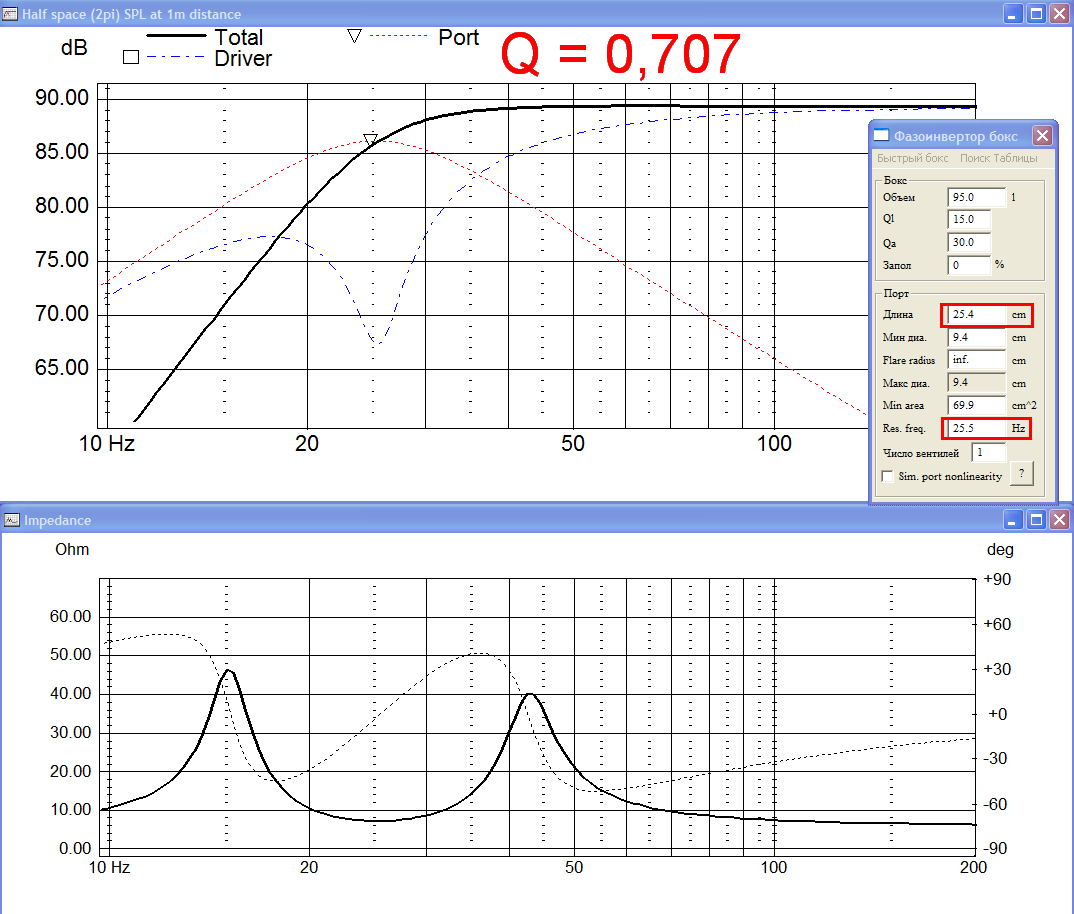Maximize the Impedance window
This screenshot has height=914, width=1074.
1037,520
